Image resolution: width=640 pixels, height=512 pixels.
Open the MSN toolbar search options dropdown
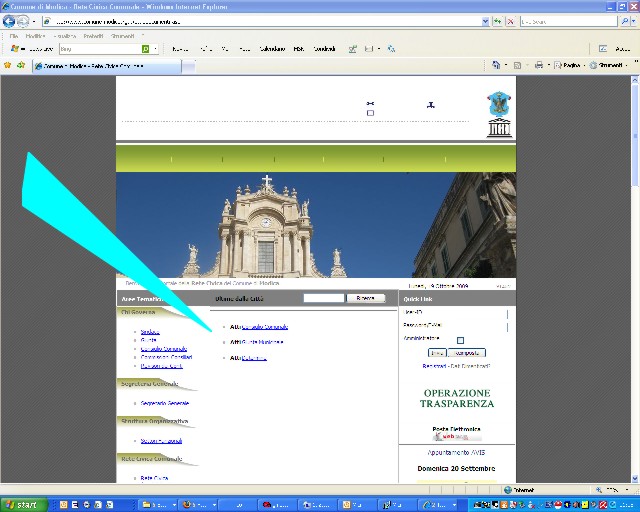coord(156,49)
